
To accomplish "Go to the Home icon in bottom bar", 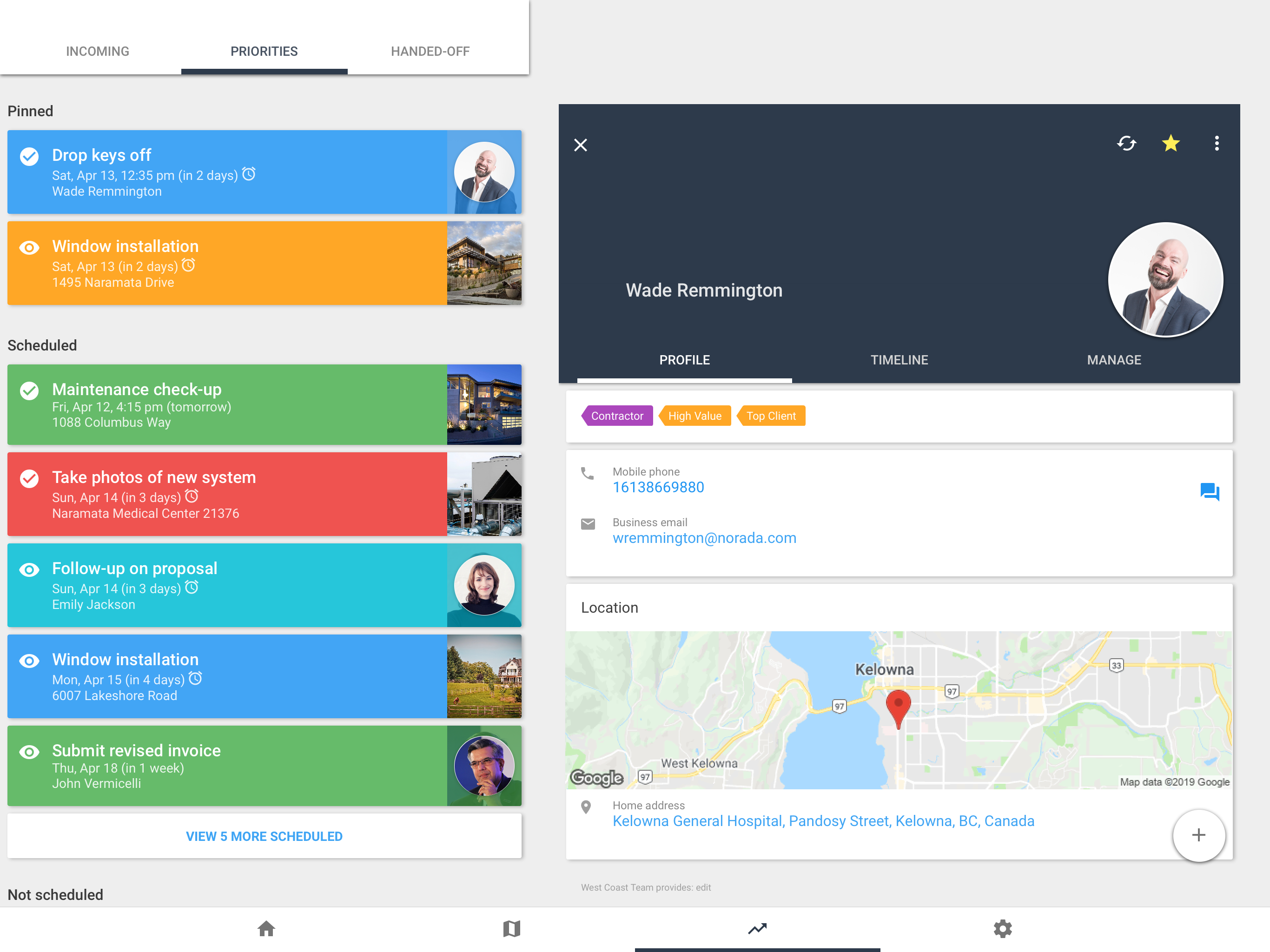I will point(266,928).
